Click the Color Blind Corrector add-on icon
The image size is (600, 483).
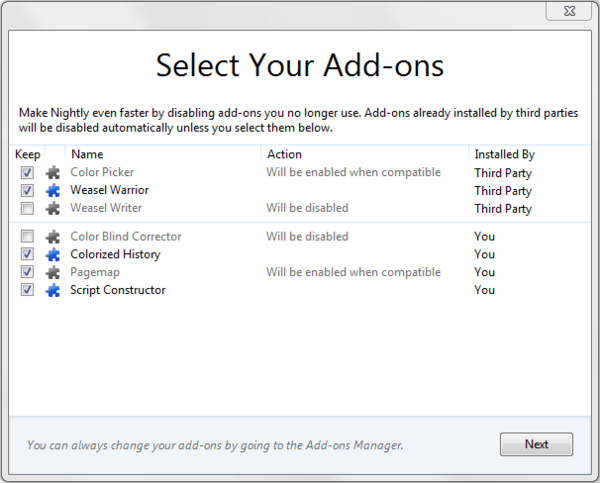52,236
